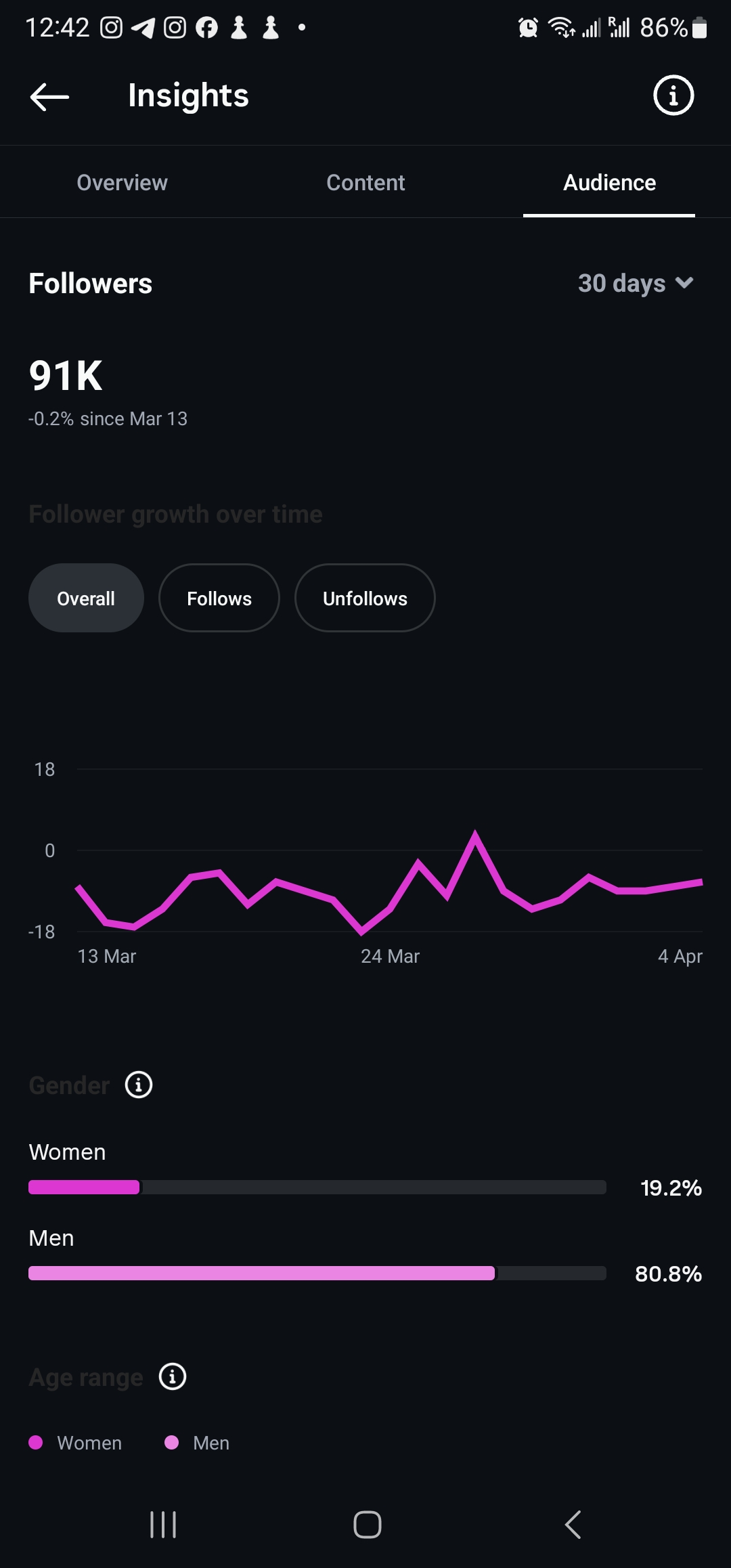Select the Unfollows growth filter
The image size is (731, 1568).
(x=365, y=598)
